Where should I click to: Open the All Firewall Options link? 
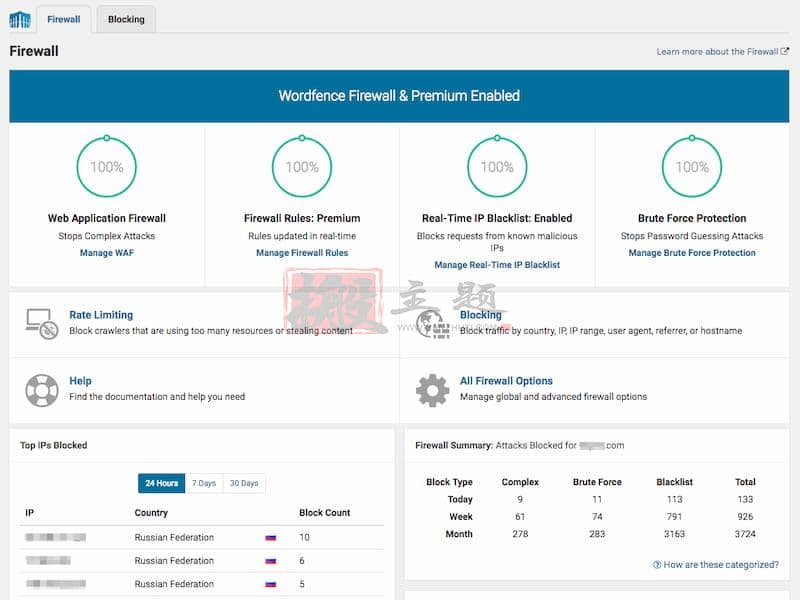[x=506, y=381]
